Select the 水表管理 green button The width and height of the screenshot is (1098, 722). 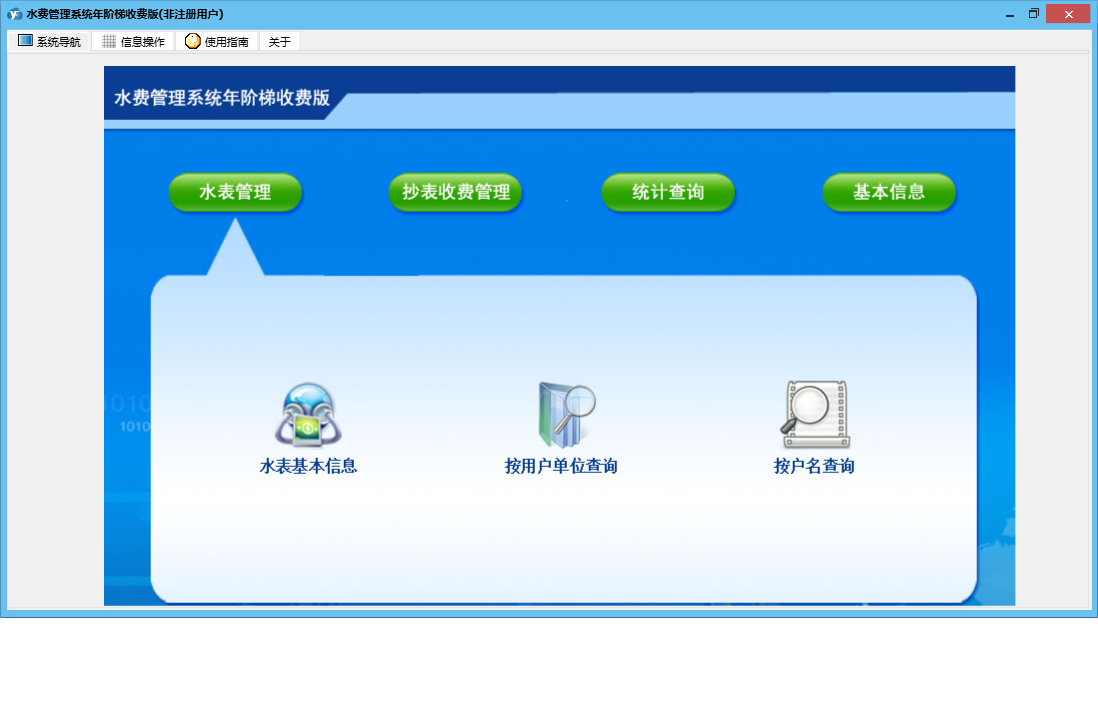(x=235, y=192)
